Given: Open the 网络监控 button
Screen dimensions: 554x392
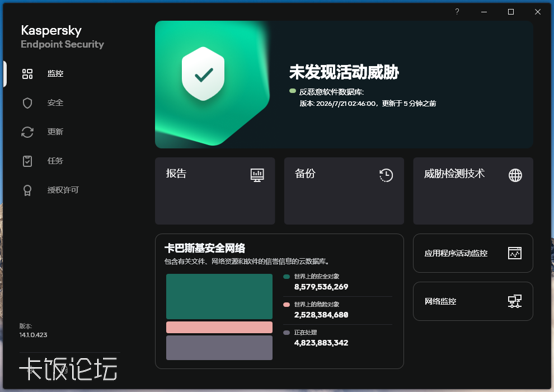Looking at the screenshot, I should click(473, 301).
